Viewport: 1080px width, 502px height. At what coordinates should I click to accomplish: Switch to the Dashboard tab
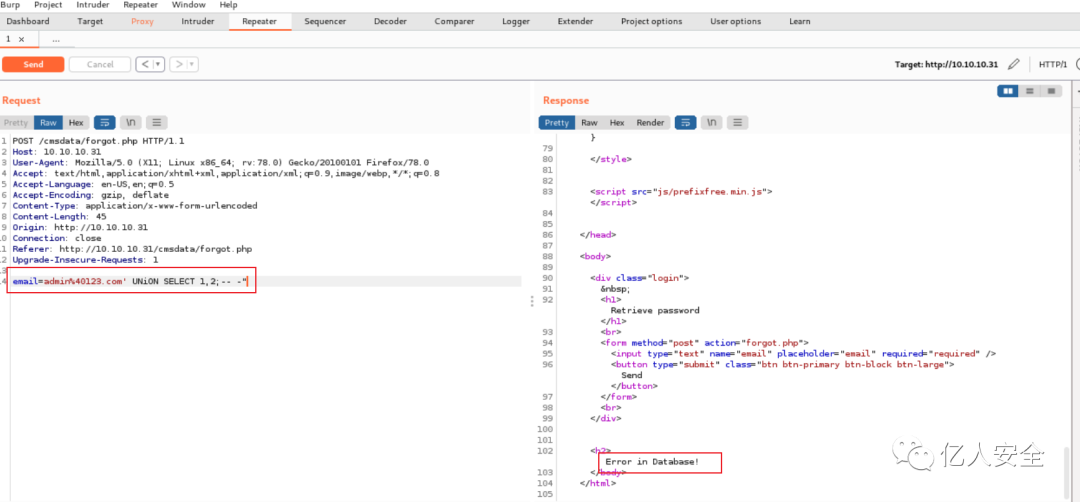(28, 21)
